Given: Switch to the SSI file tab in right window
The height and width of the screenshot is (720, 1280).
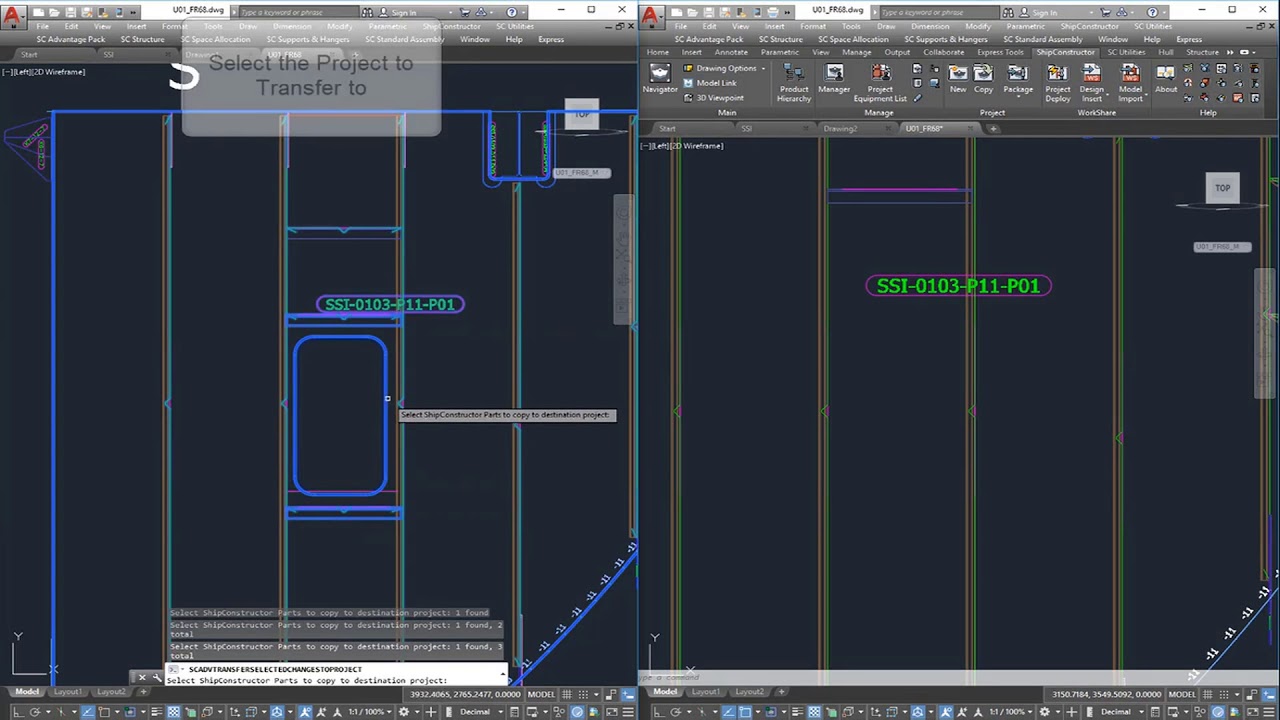Looking at the screenshot, I should [746, 128].
